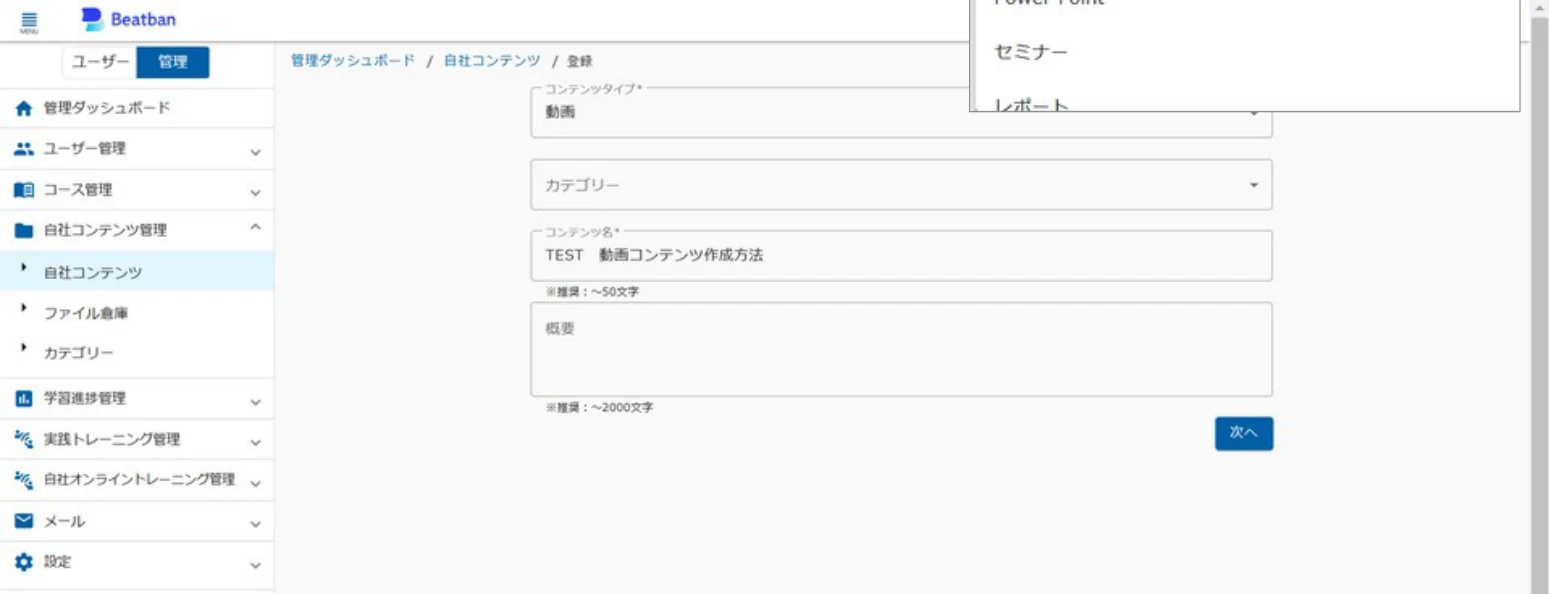Collapse the 自社コンテンツ管理 section
The image size is (1549, 594).
pyautogui.click(x=255, y=229)
